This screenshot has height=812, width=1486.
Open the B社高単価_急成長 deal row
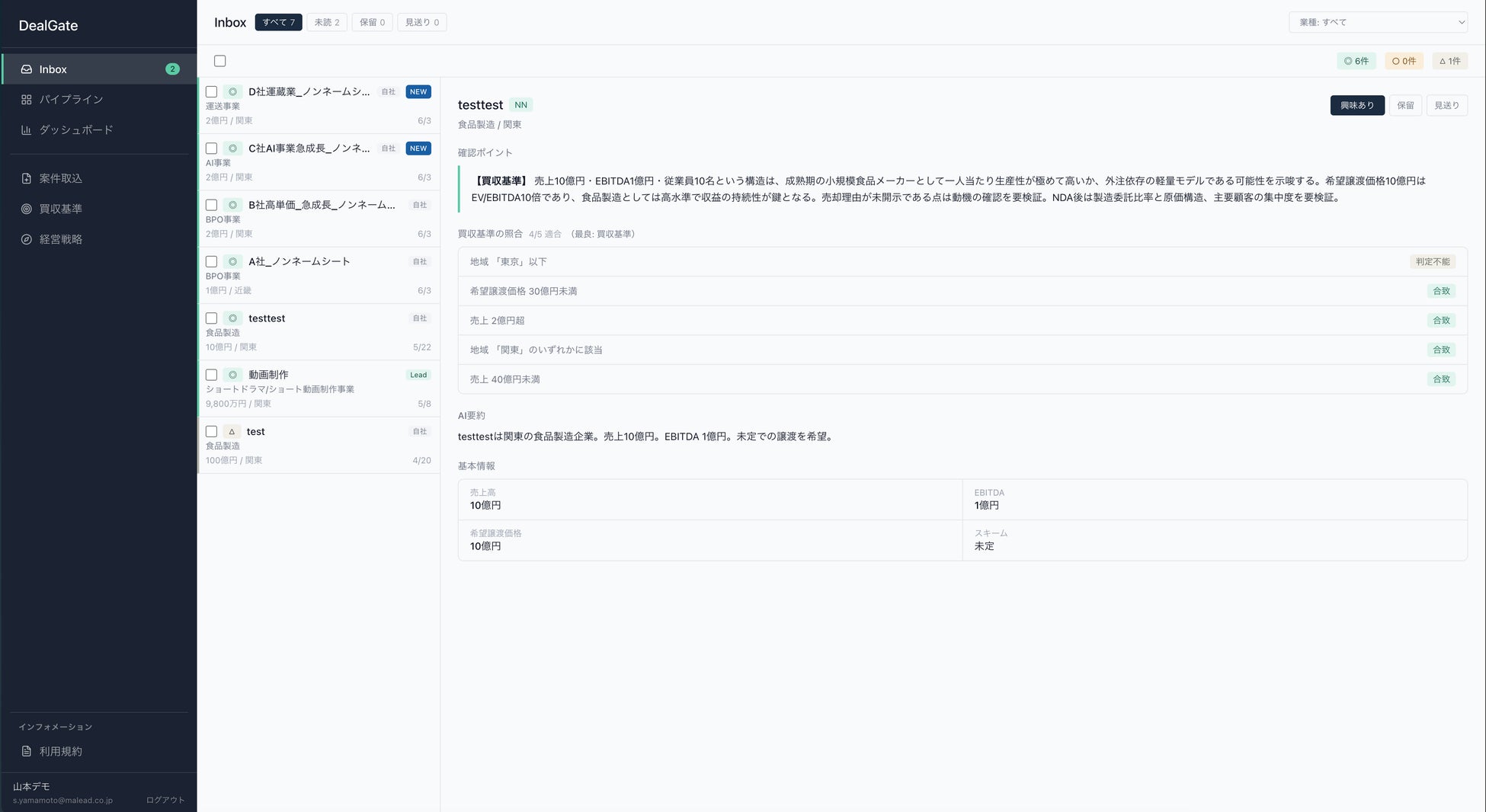click(x=319, y=219)
